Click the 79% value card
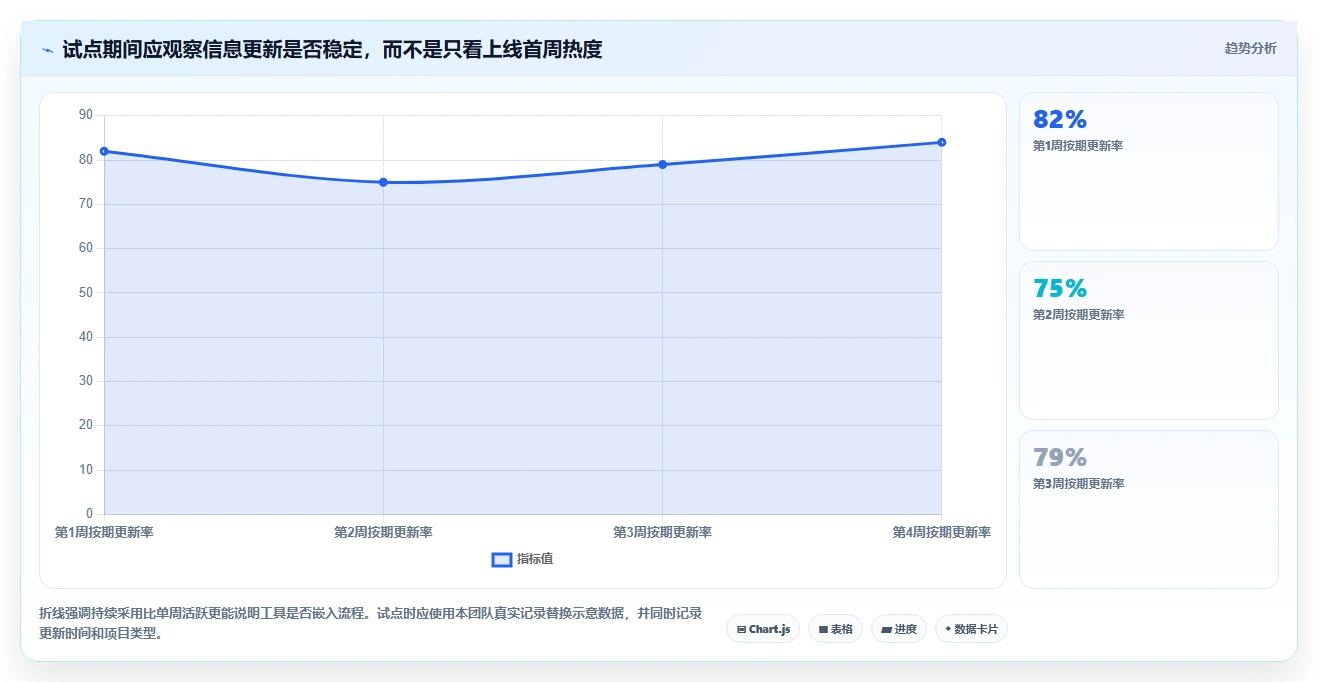 1148,509
